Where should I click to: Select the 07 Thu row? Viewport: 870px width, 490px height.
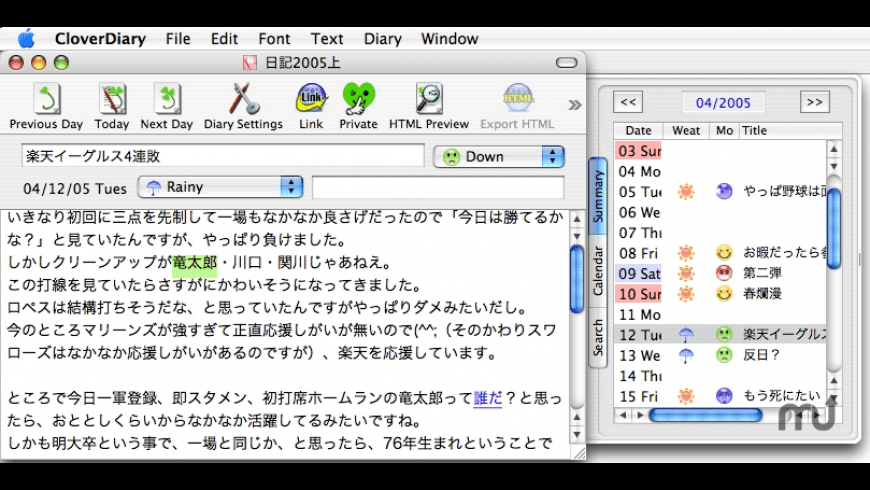pos(720,233)
